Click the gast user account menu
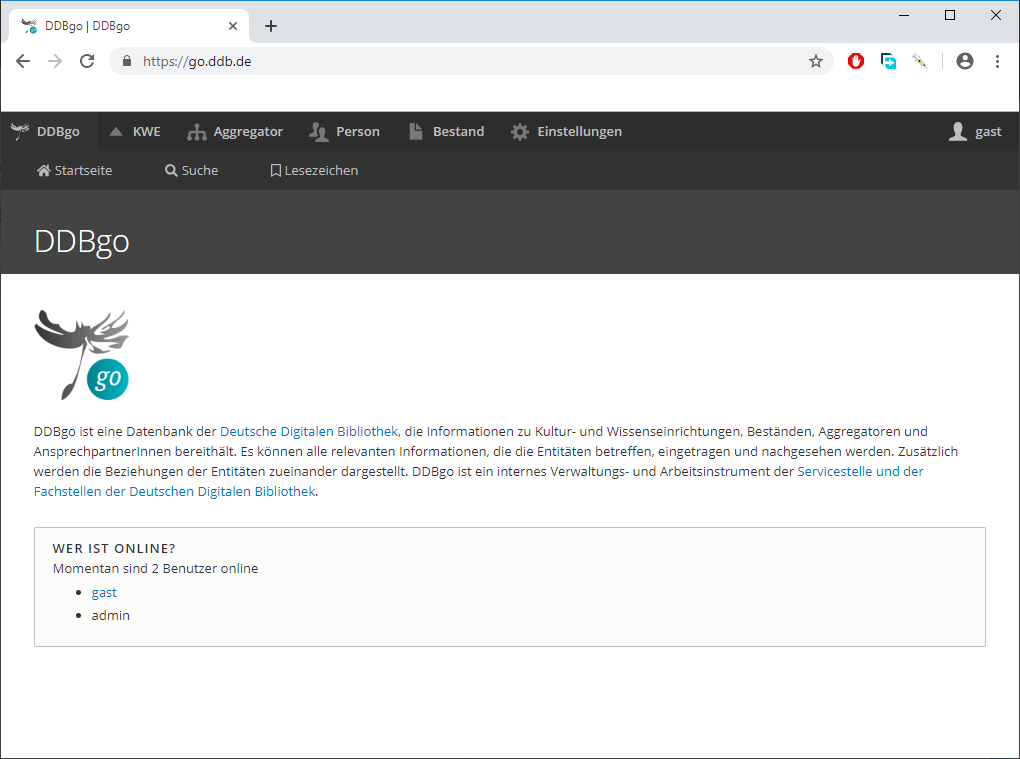Screen dimensions: 1020x759 pyautogui.click(x=974, y=131)
